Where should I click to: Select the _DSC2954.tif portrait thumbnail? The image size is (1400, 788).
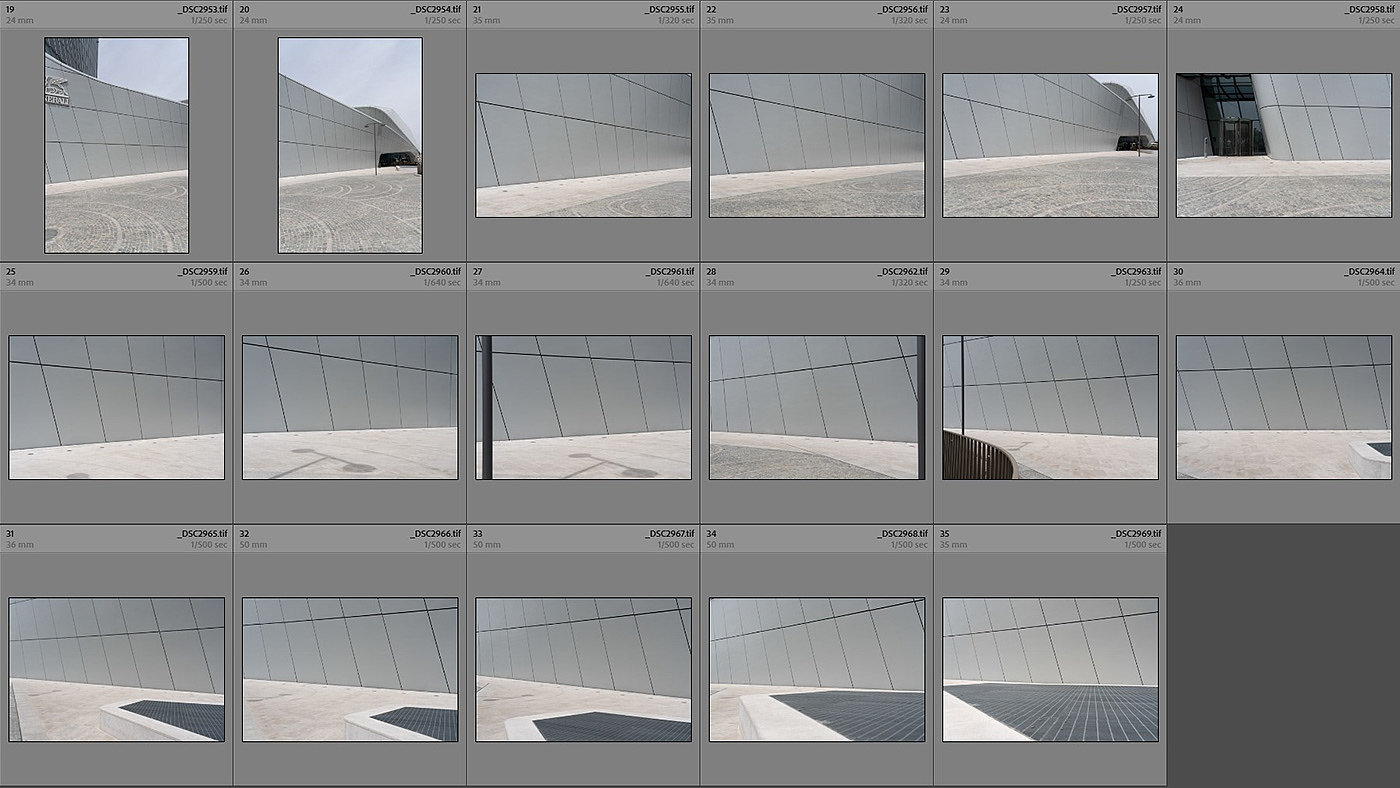point(350,145)
